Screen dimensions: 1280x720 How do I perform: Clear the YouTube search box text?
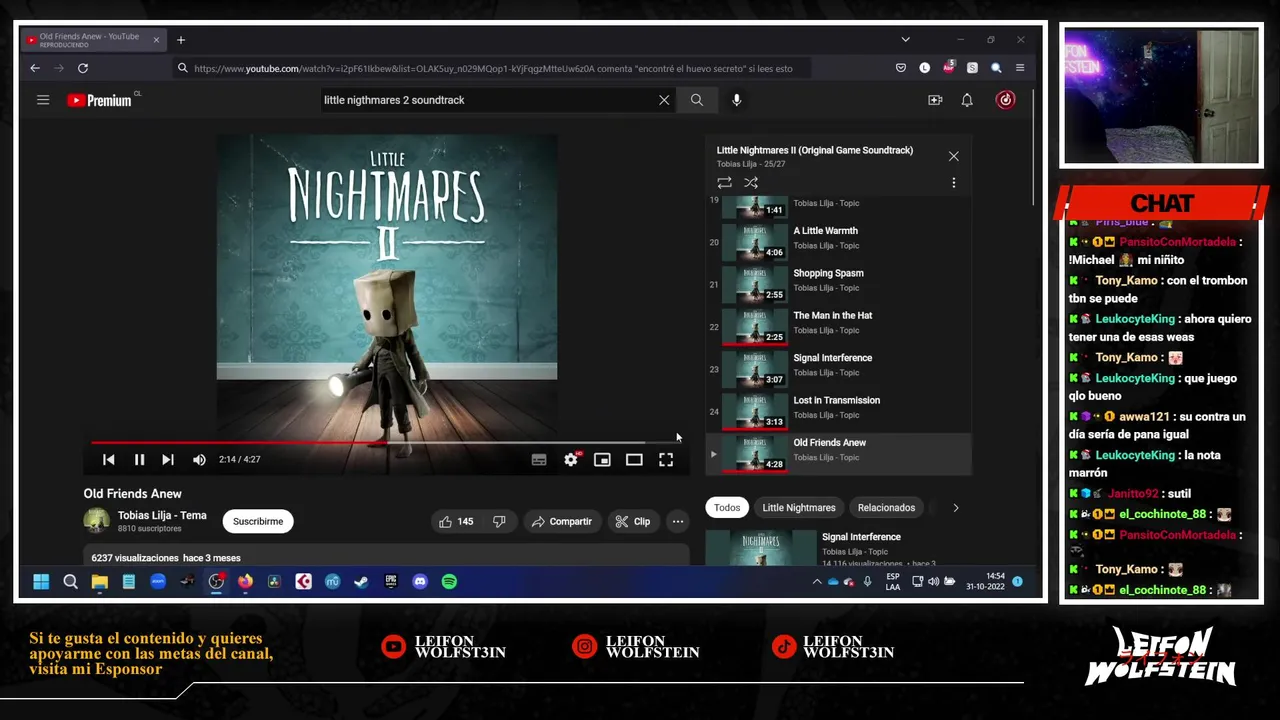click(x=664, y=100)
